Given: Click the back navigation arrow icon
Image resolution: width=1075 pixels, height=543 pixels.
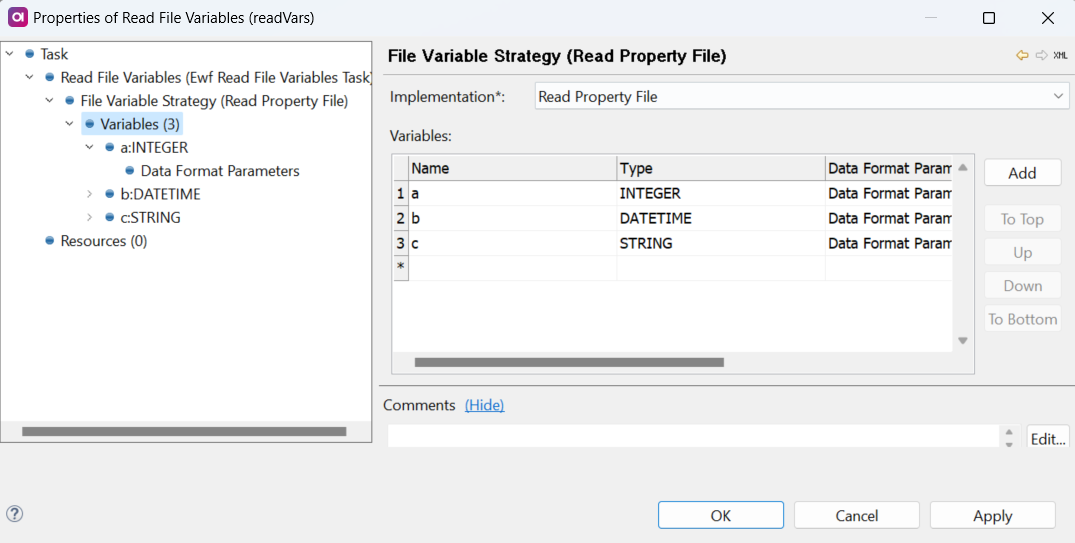Looking at the screenshot, I should tap(1022, 56).
